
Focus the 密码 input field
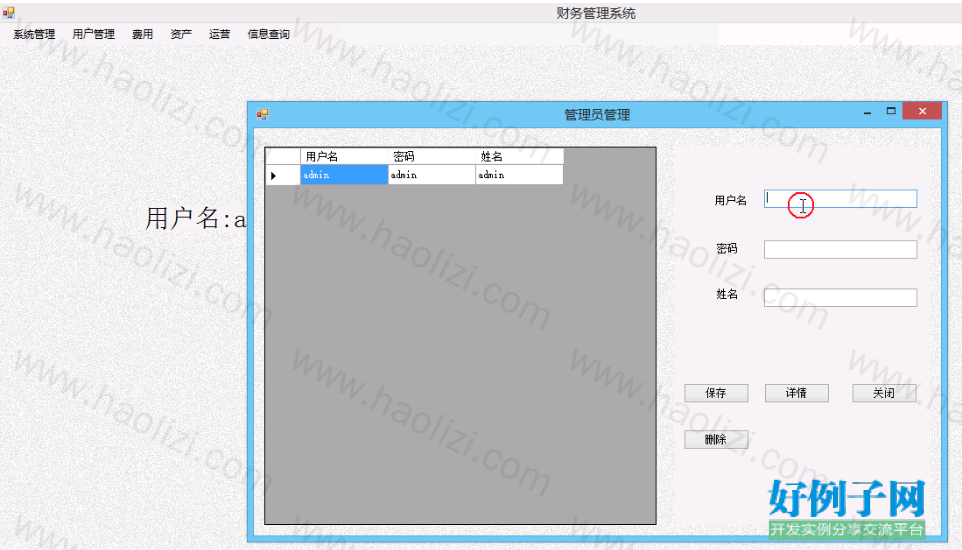pyautogui.click(x=841, y=249)
